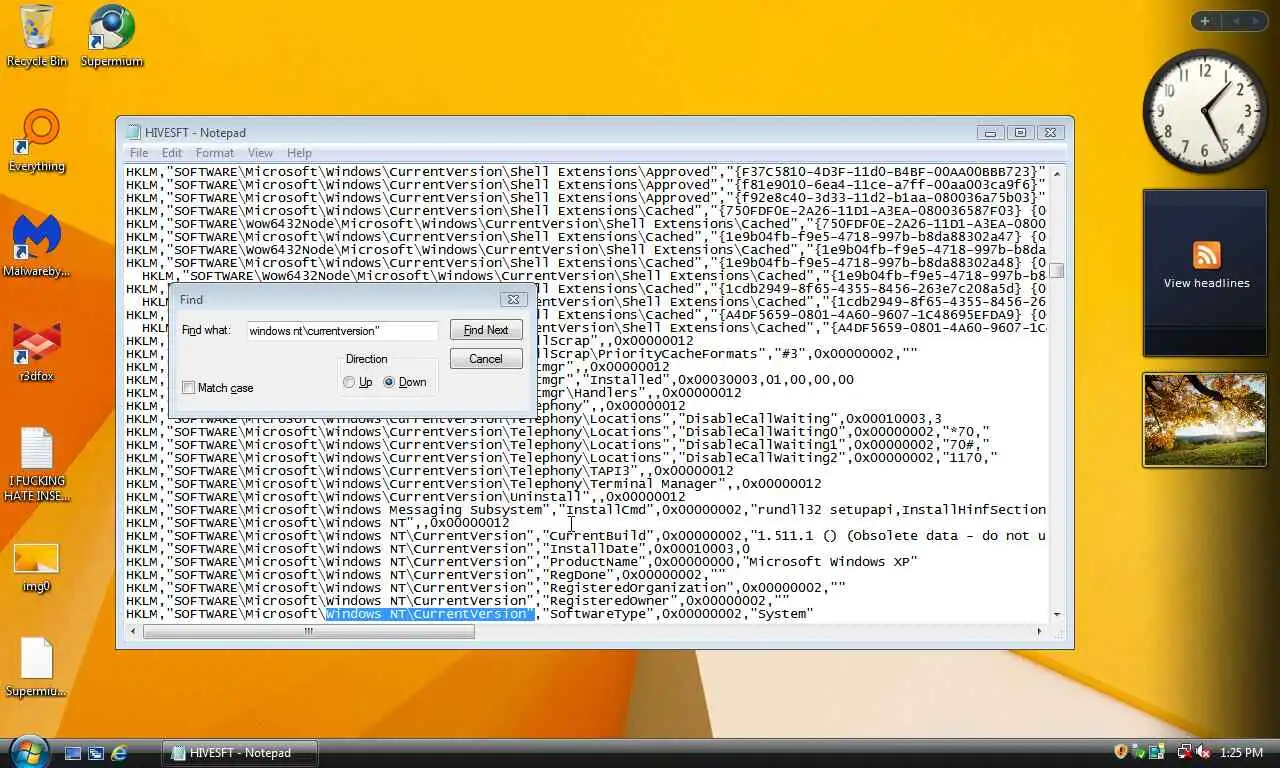Open the Windows Start orb
Viewport: 1280px width, 768px height.
27,751
